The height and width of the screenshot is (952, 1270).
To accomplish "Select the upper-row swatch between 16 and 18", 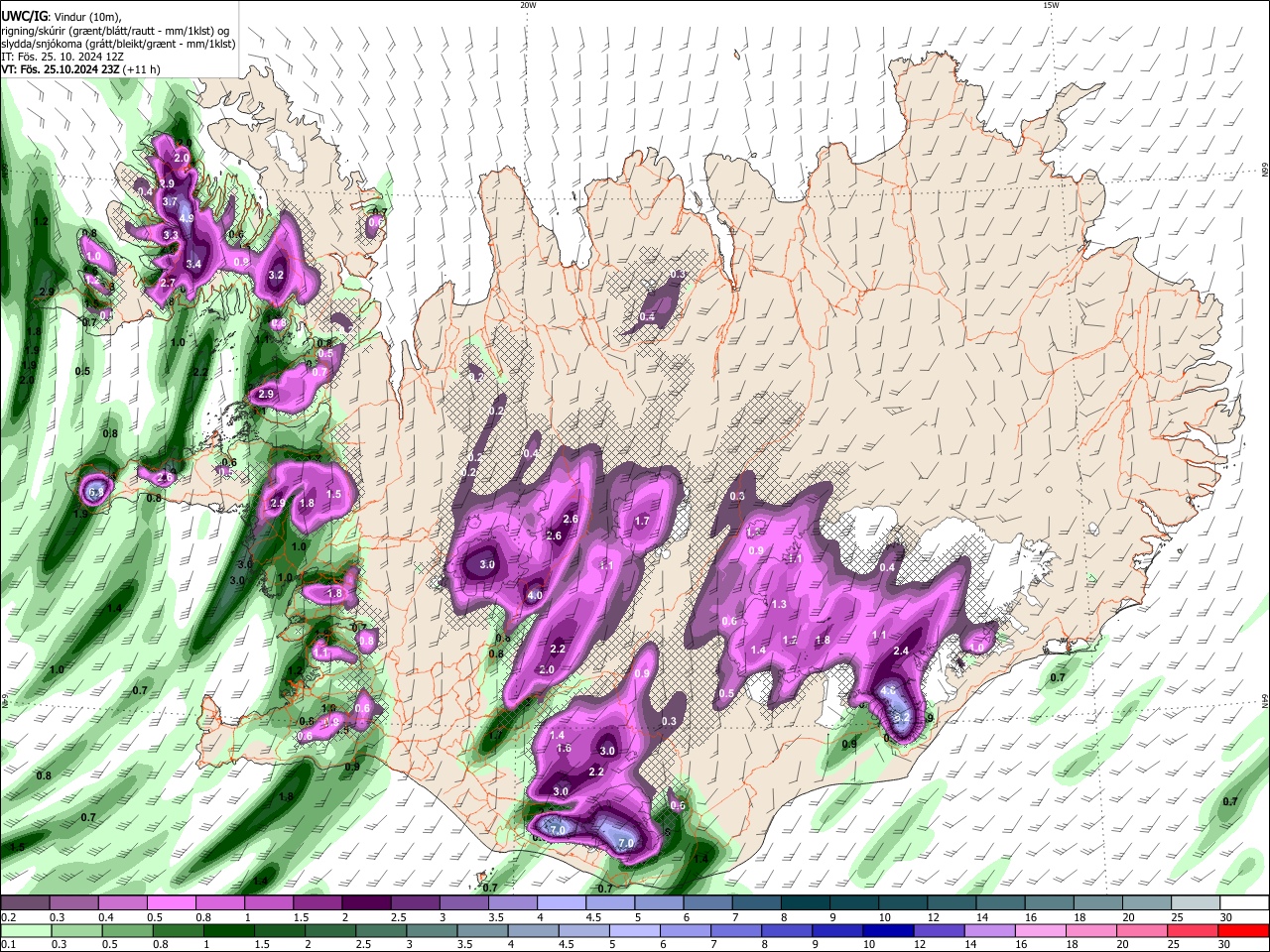I will pos(1050,903).
